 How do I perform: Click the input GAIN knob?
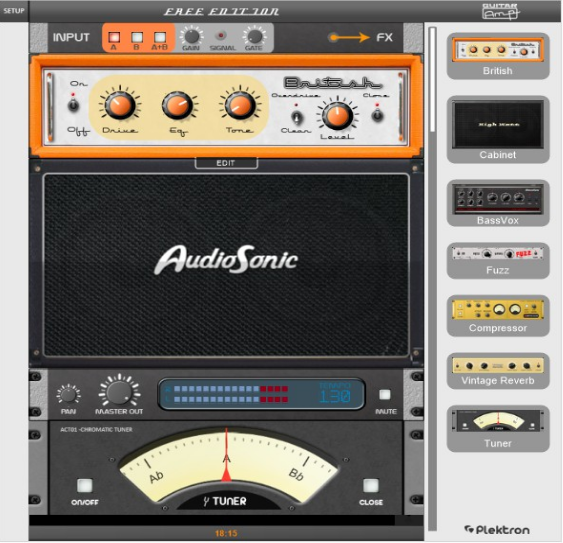(x=191, y=37)
